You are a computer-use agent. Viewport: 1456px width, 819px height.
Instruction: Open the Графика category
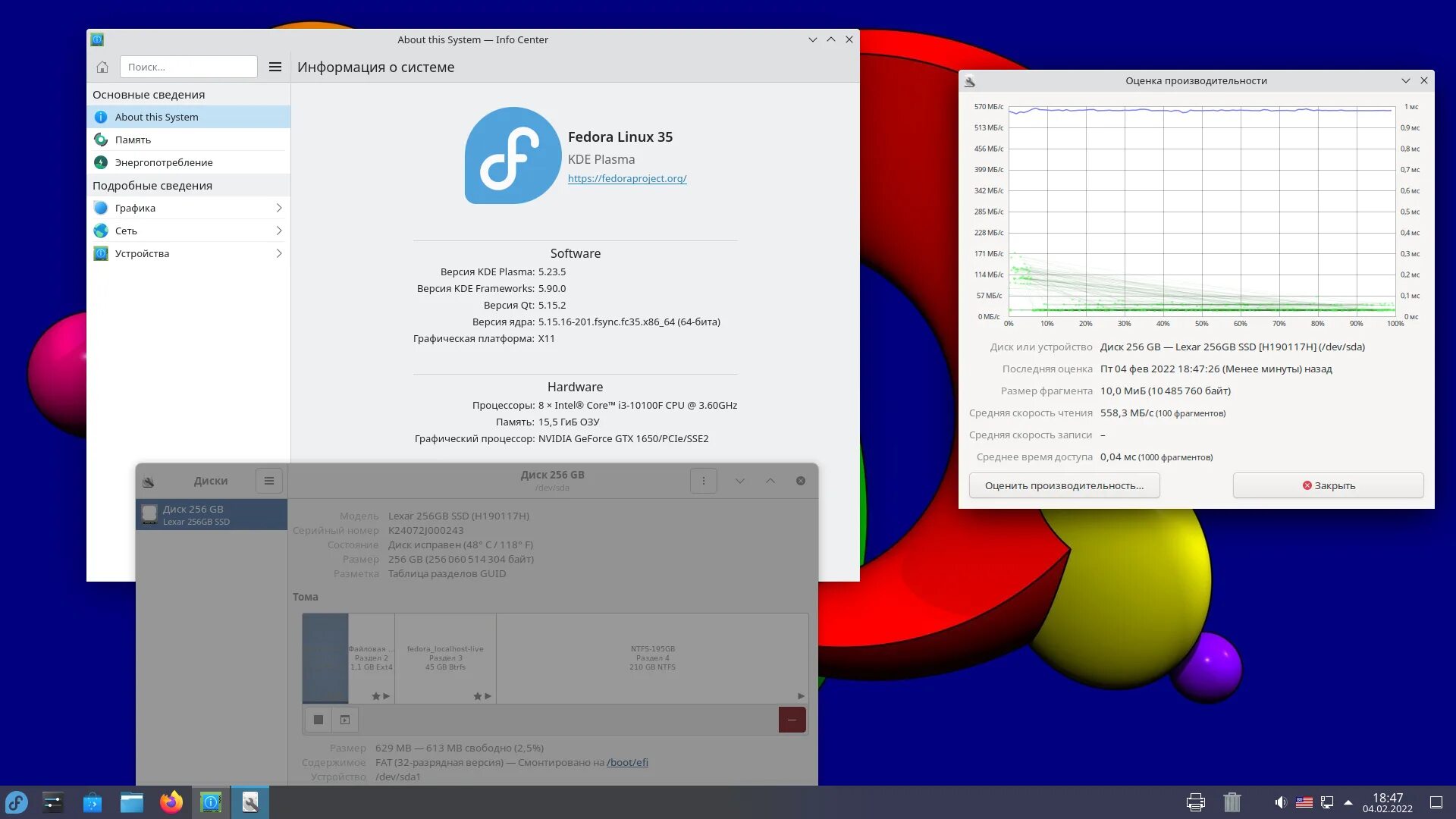click(x=188, y=208)
